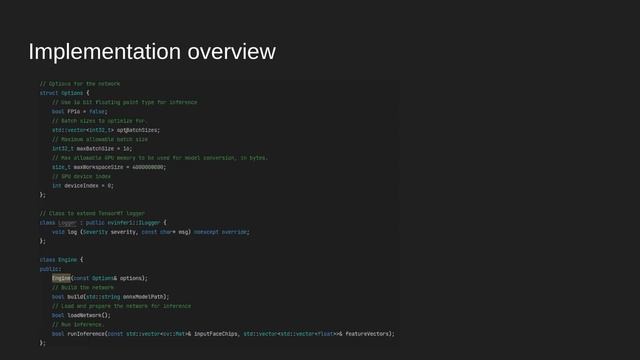640x360 pixels.
Task: Click the 'optBatchSizes' vector declaration line
Action: point(106,130)
